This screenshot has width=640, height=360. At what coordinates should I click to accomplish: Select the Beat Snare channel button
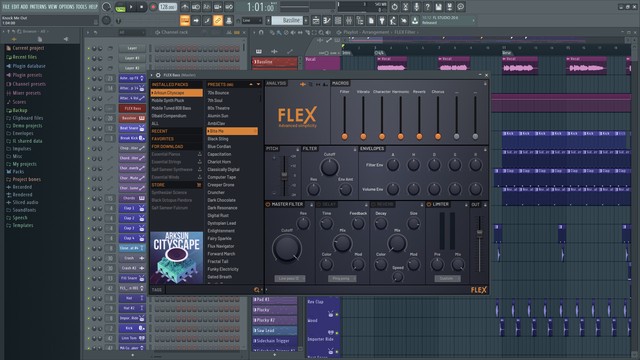pyautogui.click(x=132, y=129)
